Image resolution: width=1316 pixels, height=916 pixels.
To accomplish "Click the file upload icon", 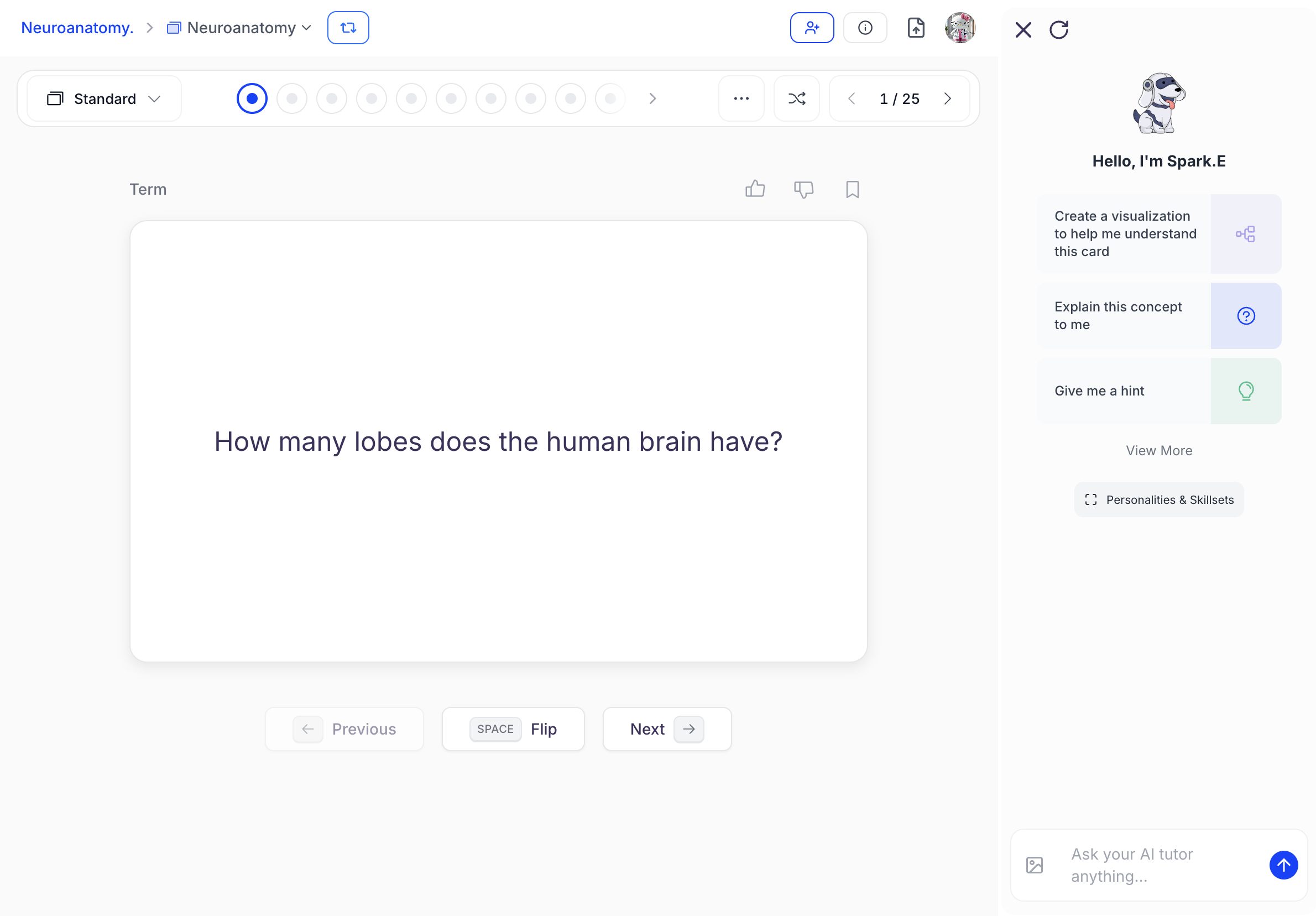I will pyautogui.click(x=916, y=28).
